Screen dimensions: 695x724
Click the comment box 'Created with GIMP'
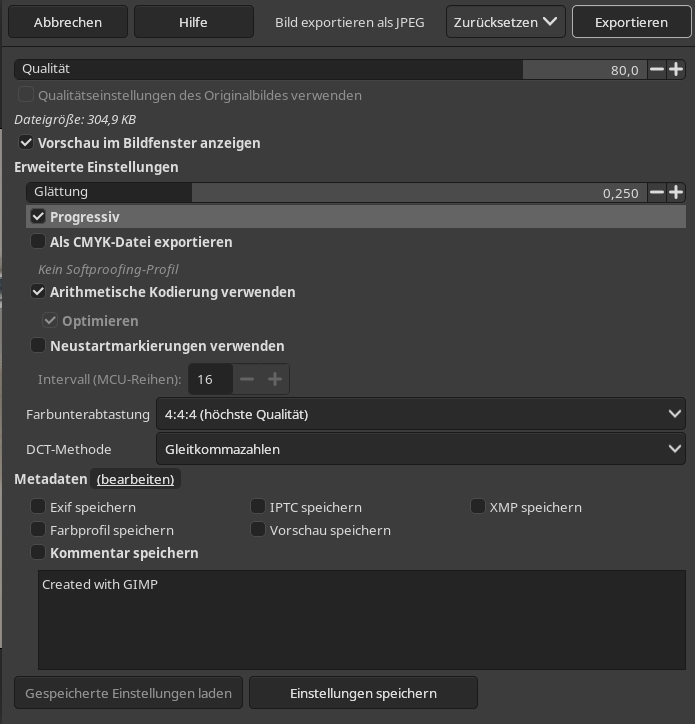(x=362, y=620)
